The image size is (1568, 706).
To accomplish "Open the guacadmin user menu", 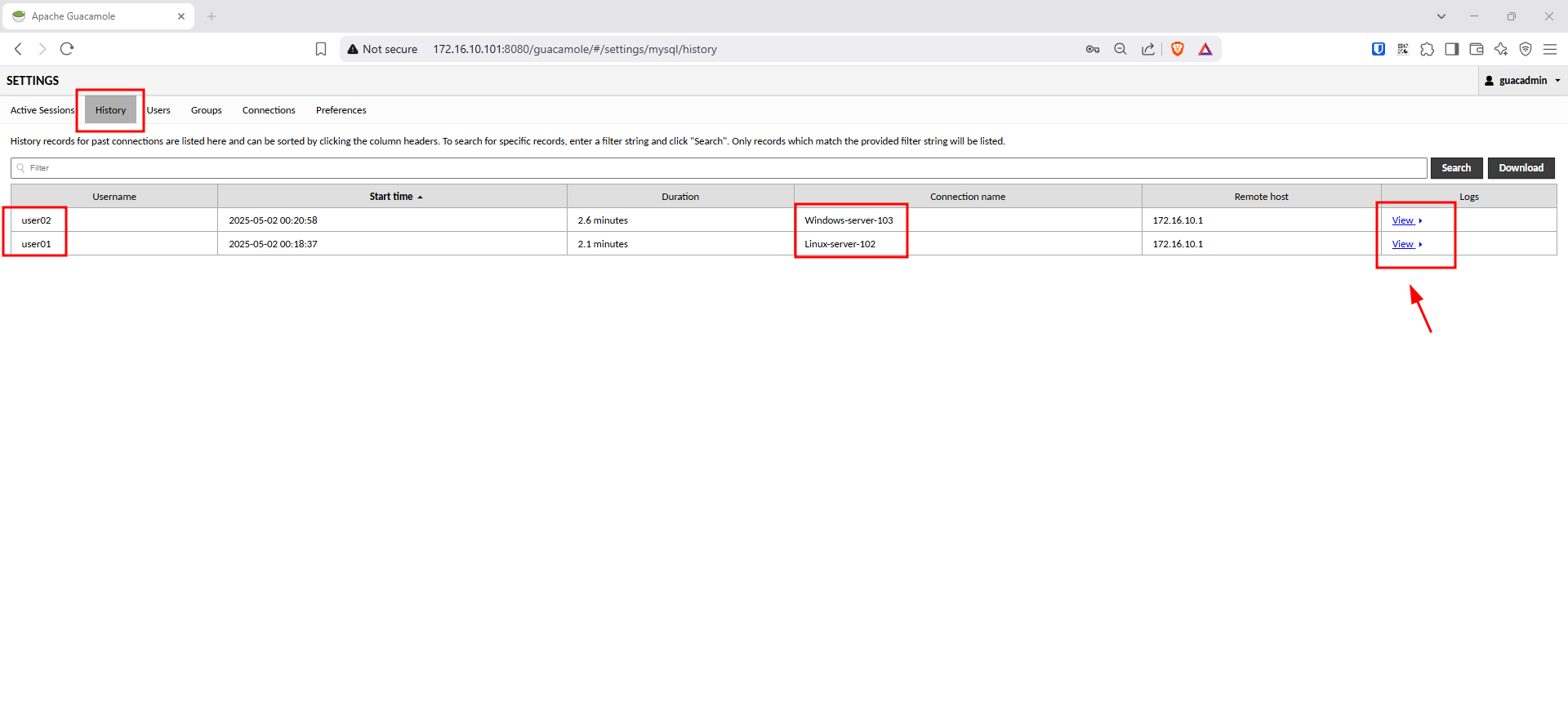I will point(1522,80).
